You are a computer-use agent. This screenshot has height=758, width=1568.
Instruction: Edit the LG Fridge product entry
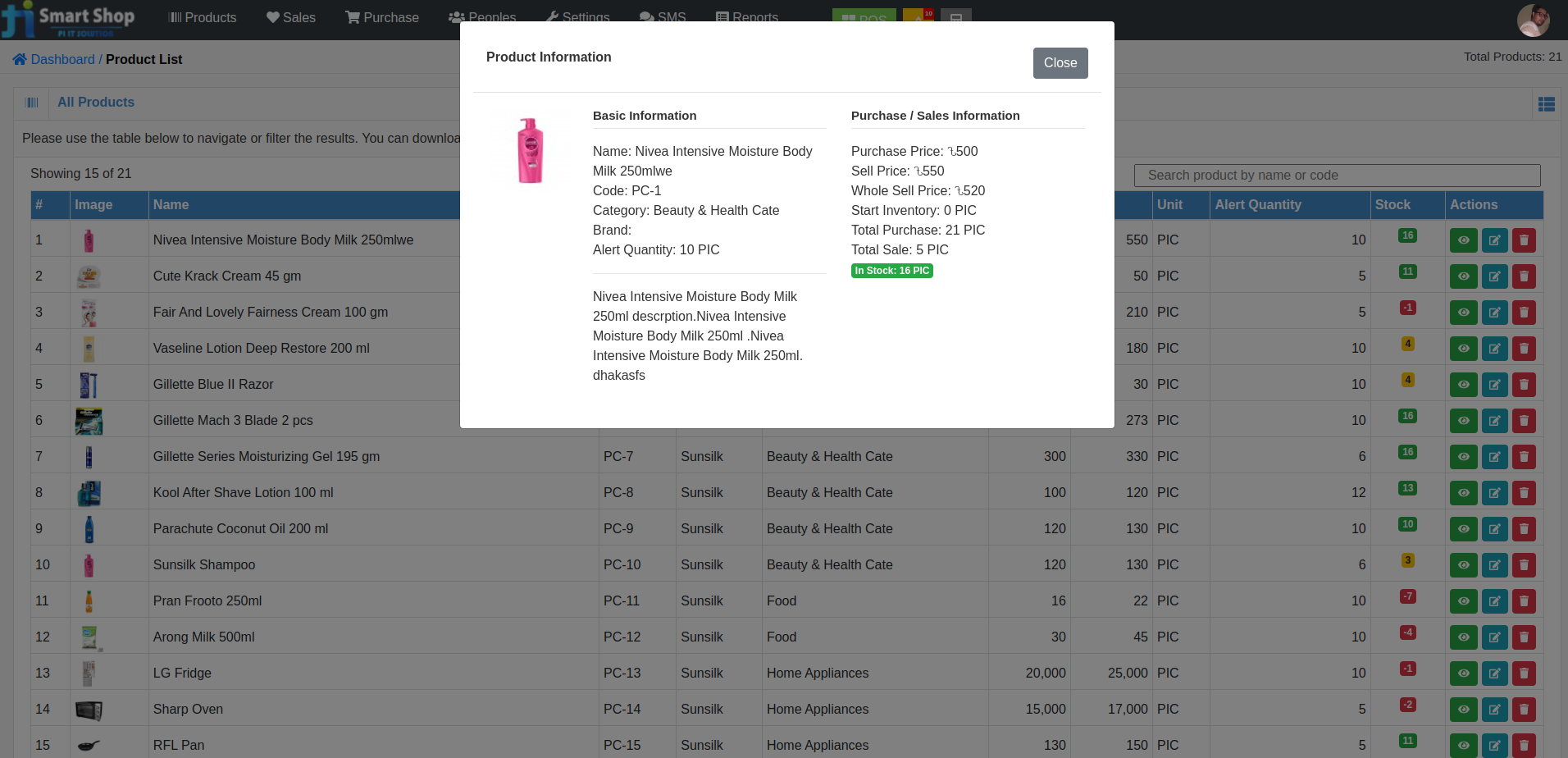pyautogui.click(x=1494, y=673)
